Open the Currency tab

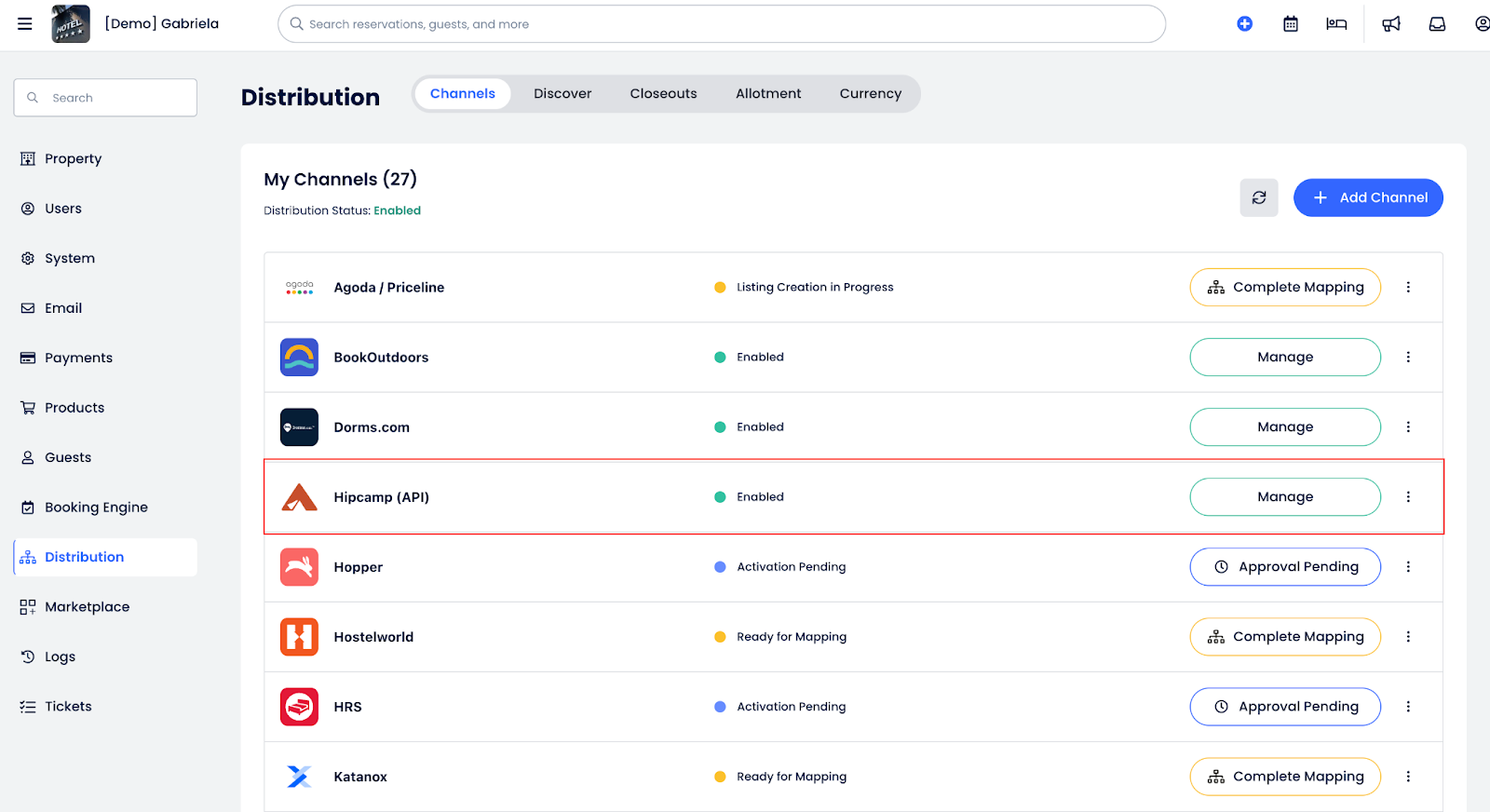871,94
